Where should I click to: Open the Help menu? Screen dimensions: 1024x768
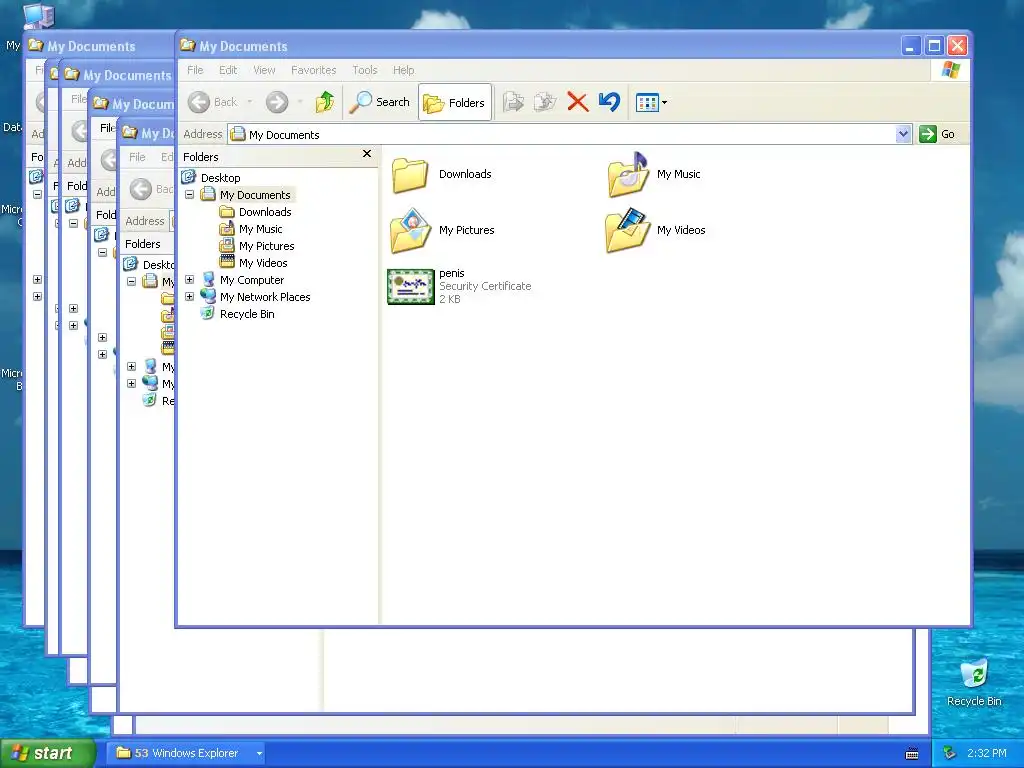click(x=403, y=70)
